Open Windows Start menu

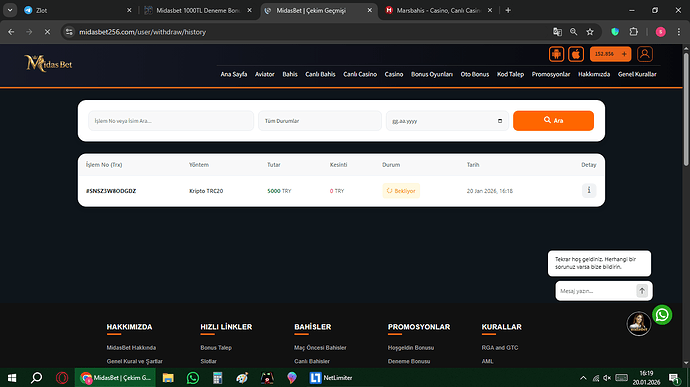[x=12, y=378]
